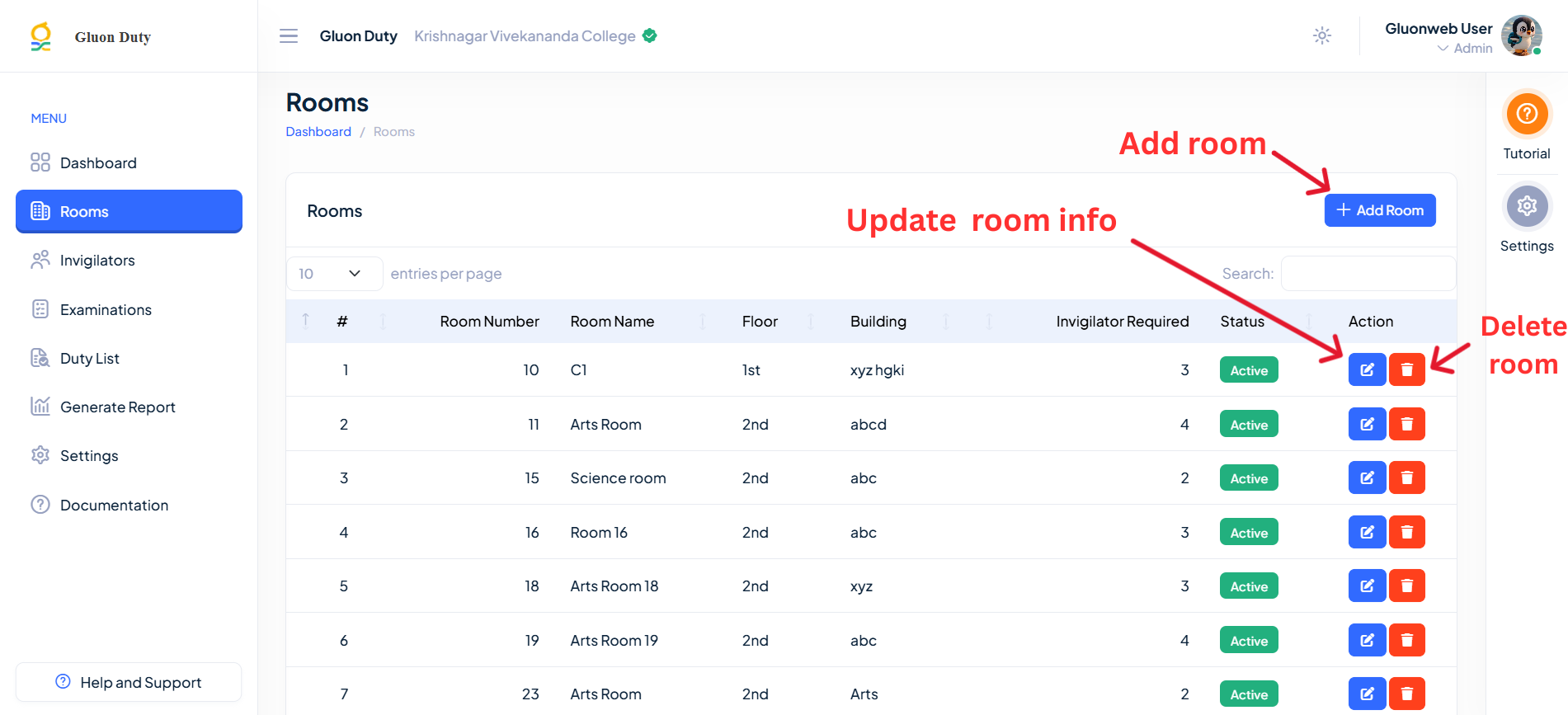Open Settings in the sidebar menu
Image resolution: width=1568 pixels, height=715 pixels.
click(x=129, y=456)
